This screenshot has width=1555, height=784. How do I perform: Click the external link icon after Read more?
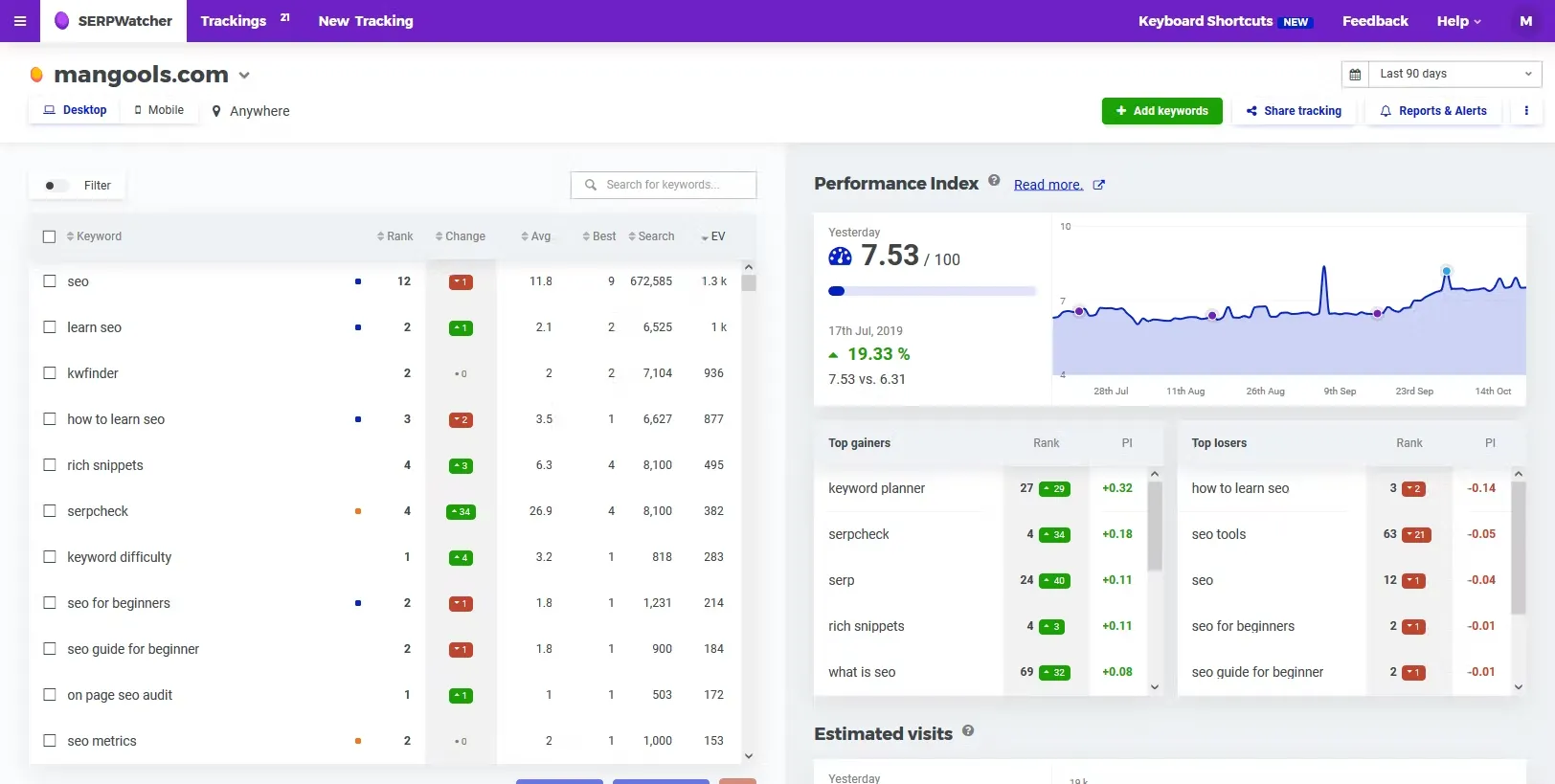1099,185
